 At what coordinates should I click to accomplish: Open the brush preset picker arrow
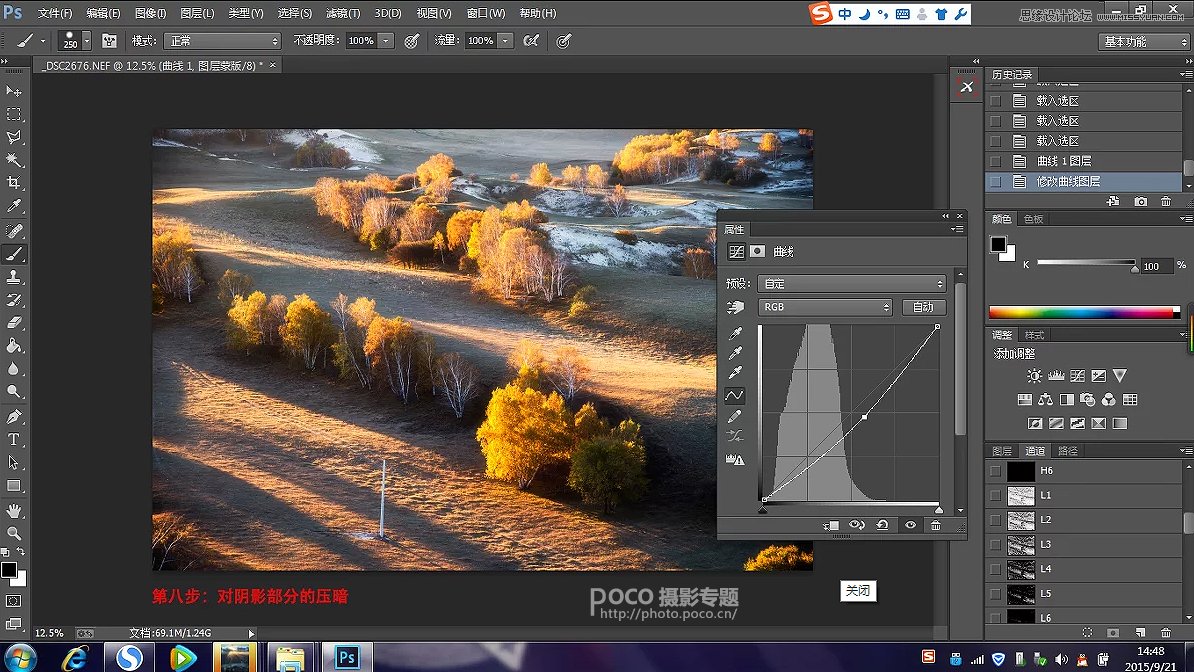point(87,40)
